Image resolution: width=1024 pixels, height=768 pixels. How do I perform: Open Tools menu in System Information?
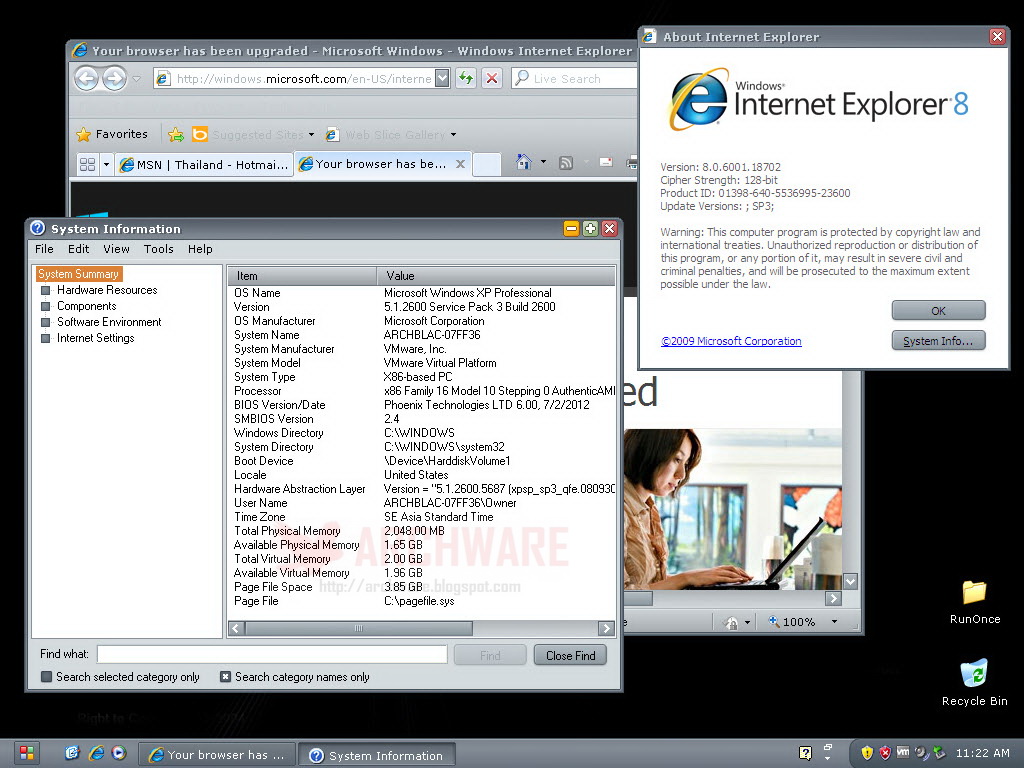(159, 249)
